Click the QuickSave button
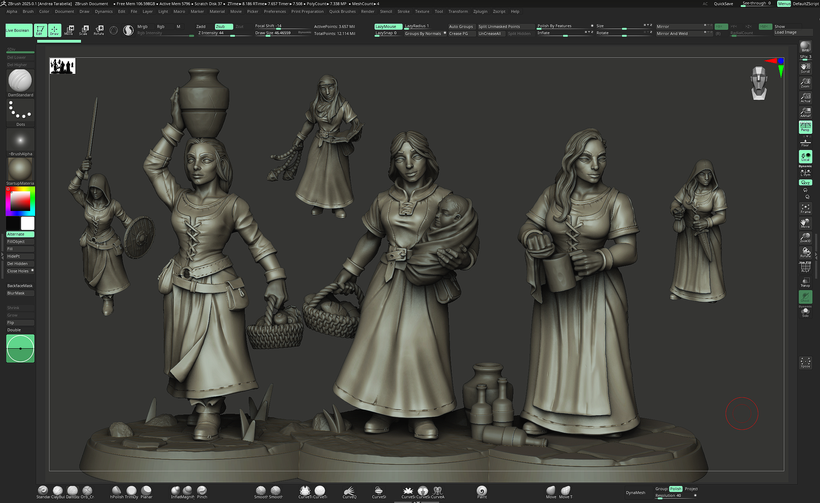This screenshot has height=503, width=820. [x=724, y=4]
